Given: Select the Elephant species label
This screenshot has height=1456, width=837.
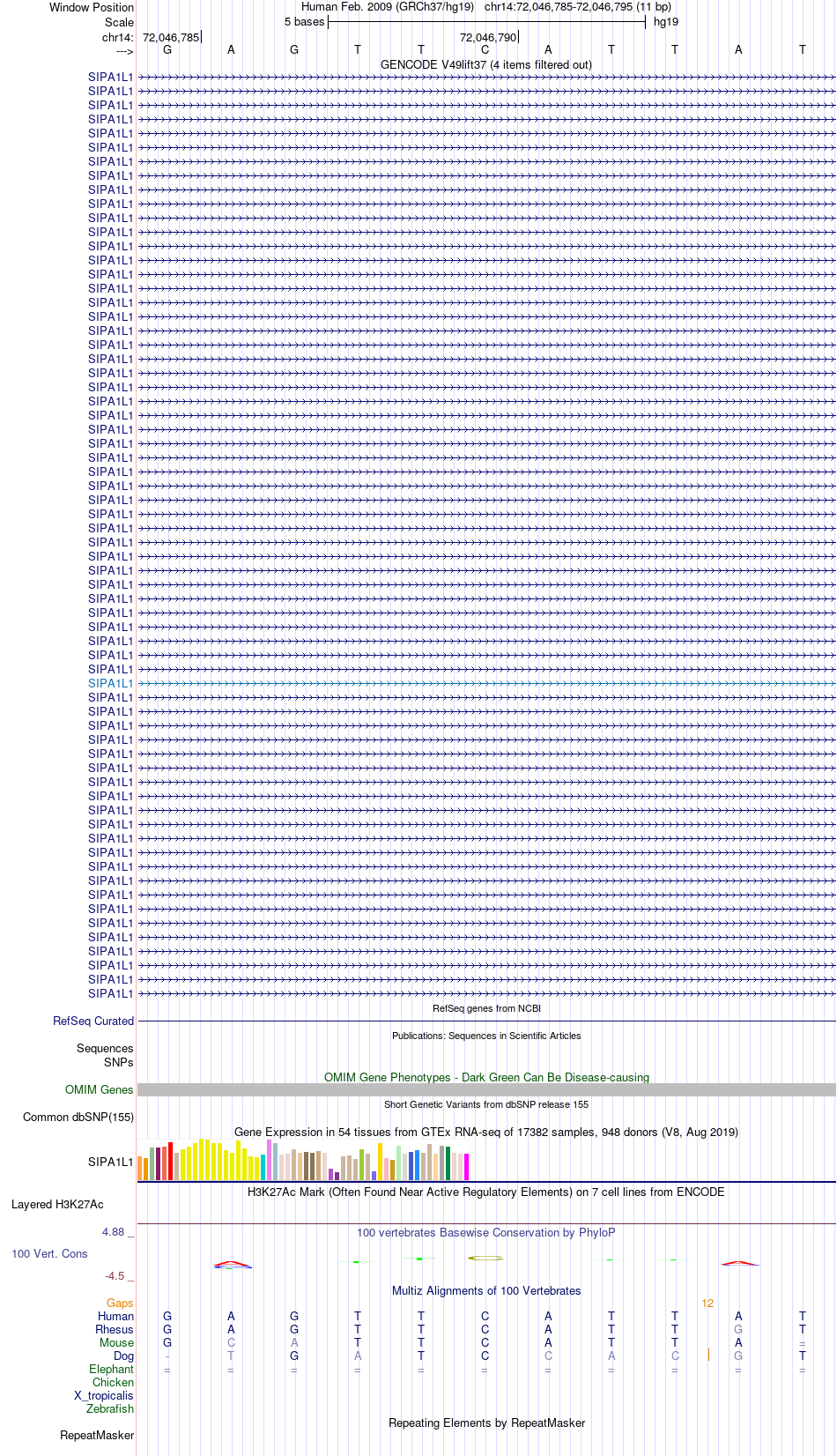Looking at the screenshot, I should pos(111,1369).
